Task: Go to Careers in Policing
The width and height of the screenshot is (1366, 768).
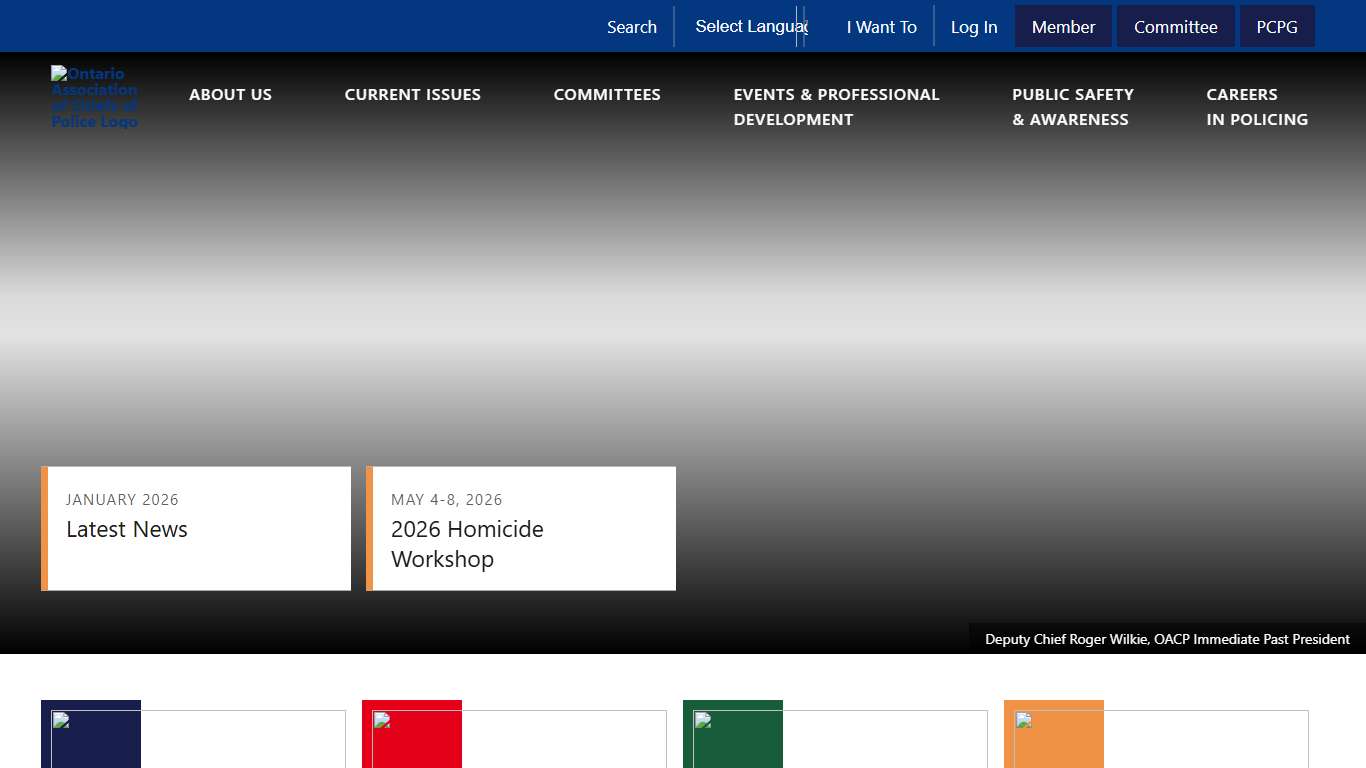Action: point(1257,107)
